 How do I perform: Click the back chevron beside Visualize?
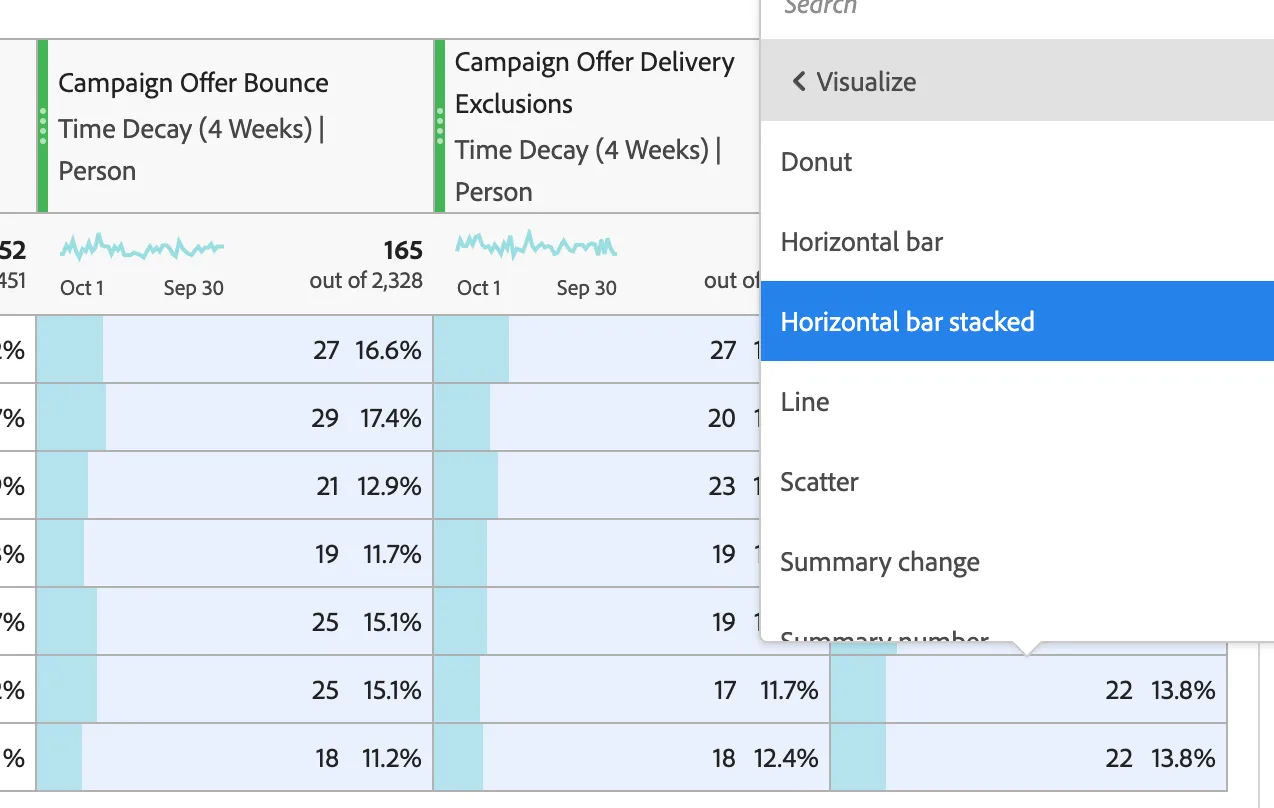tap(799, 81)
